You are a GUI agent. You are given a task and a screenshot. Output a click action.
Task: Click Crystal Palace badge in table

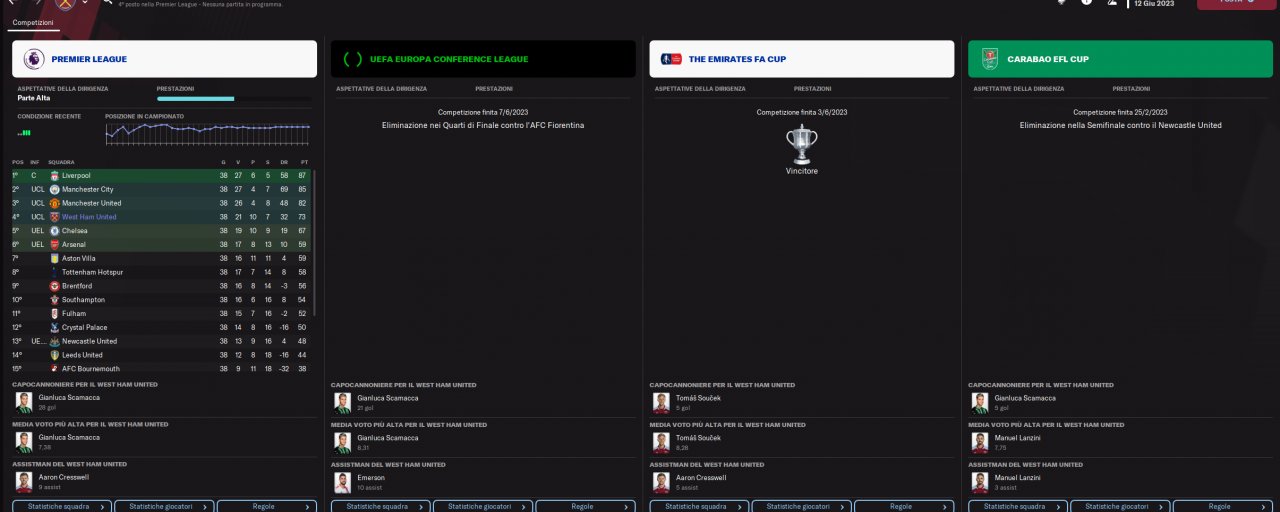(54, 327)
